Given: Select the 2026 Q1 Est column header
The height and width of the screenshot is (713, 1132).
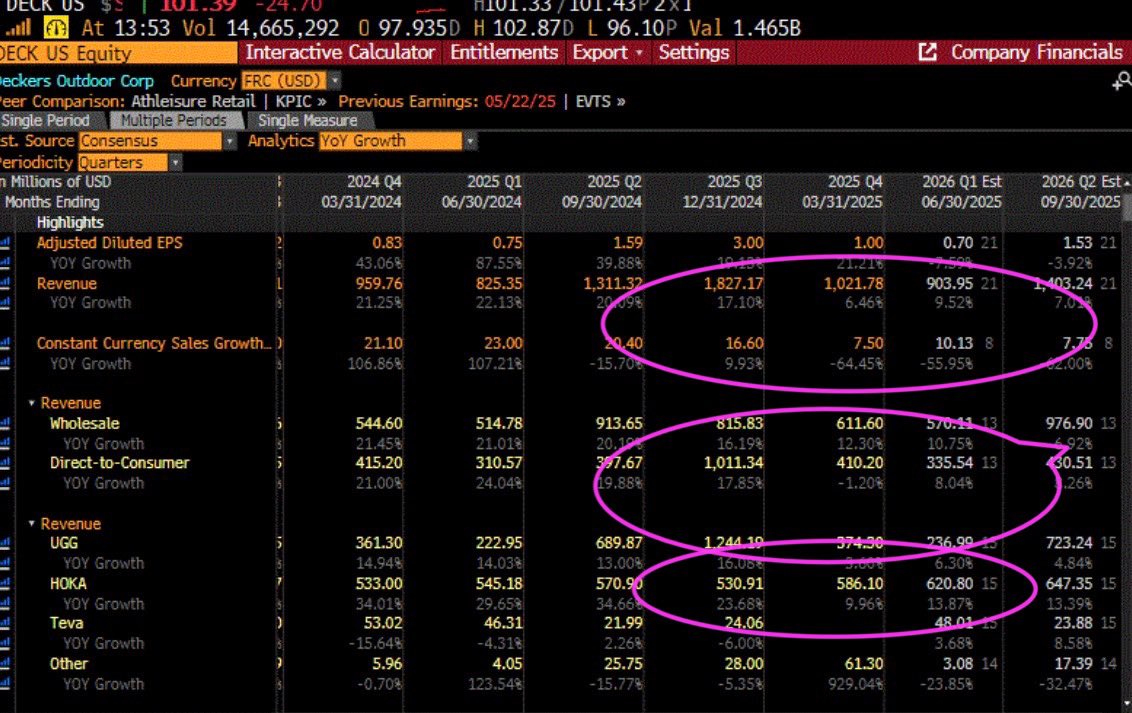Looking at the screenshot, I should (961, 192).
